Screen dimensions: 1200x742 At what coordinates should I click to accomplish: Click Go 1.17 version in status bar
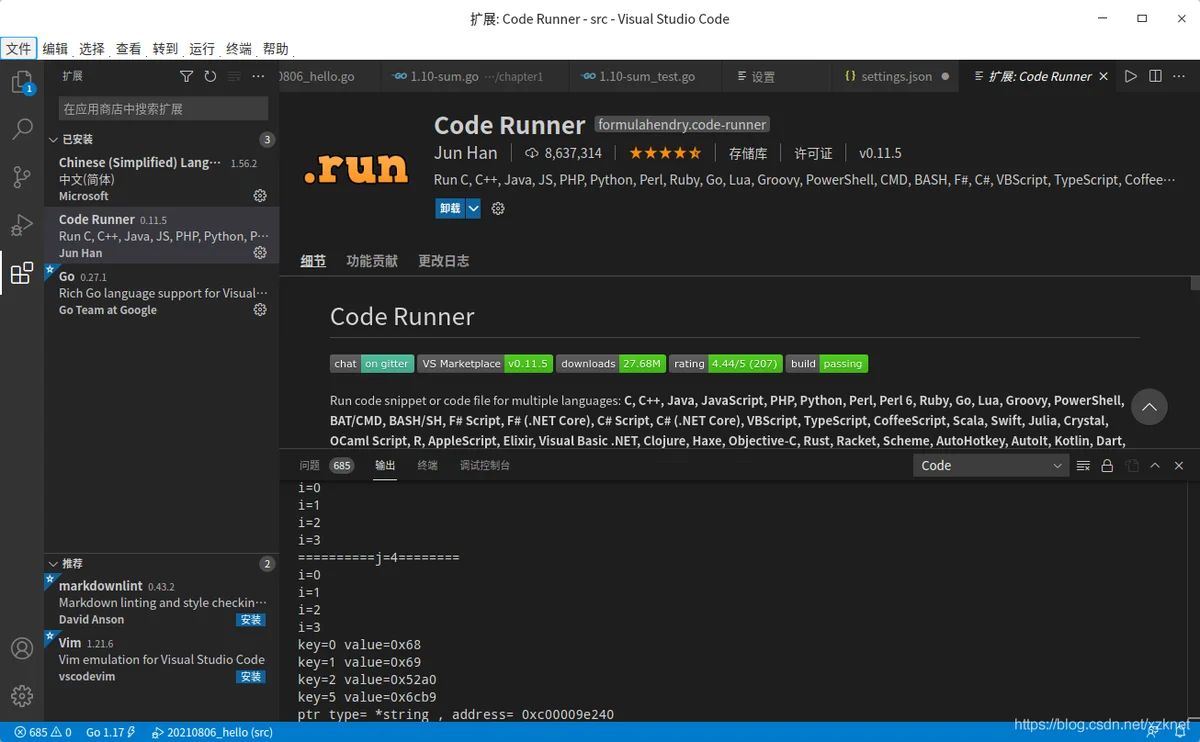click(110, 732)
